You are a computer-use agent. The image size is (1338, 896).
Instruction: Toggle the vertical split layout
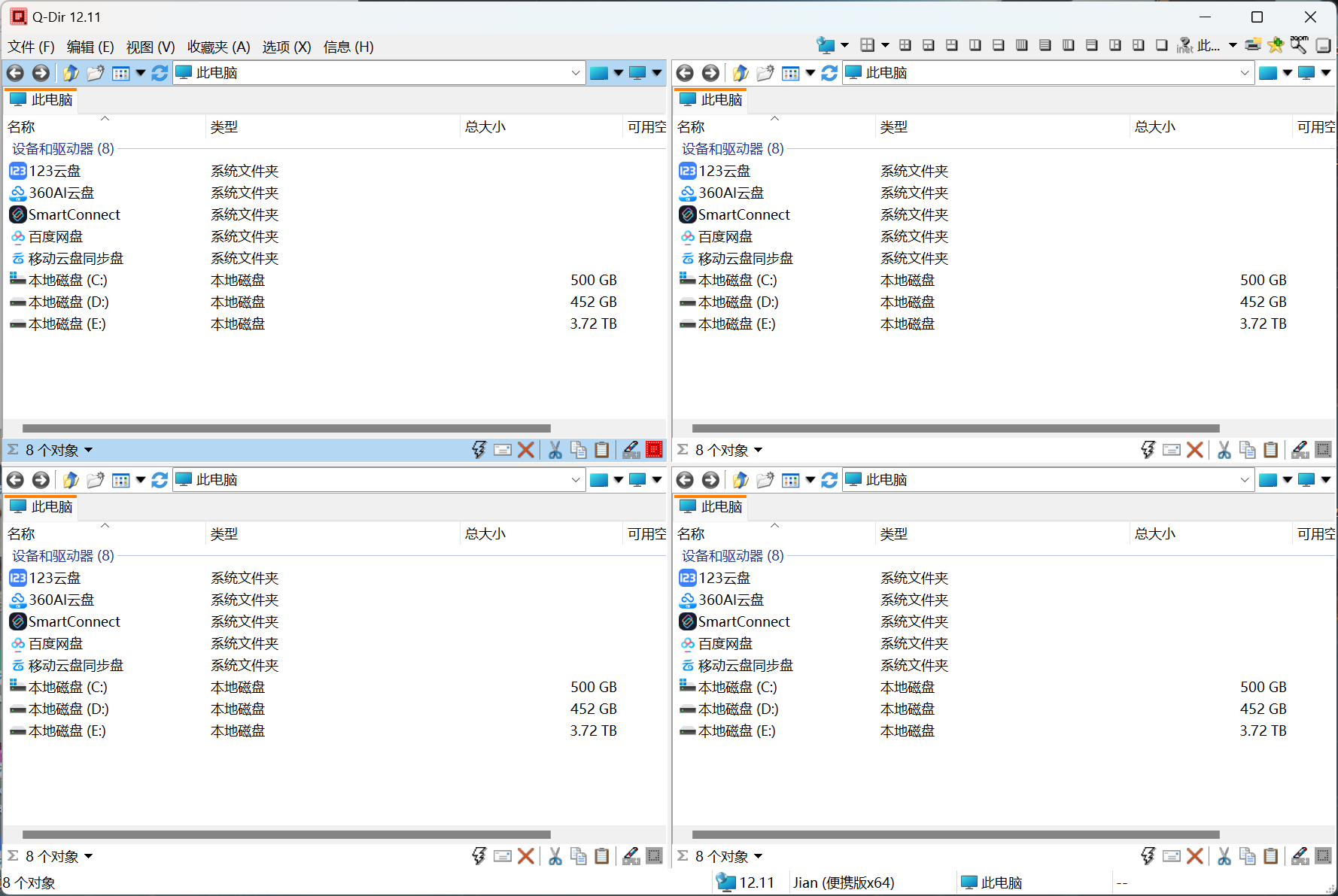click(x=975, y=45)
